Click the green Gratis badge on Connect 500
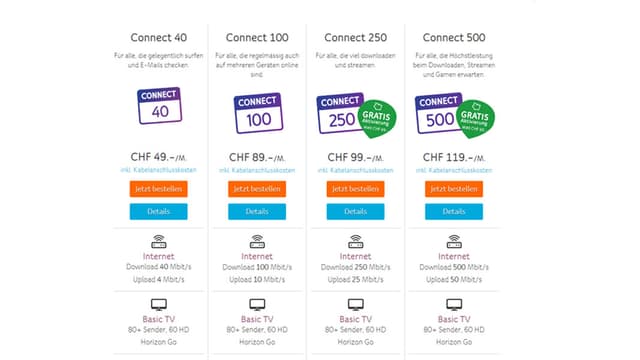The width and height of the screenshot is (640, 360). (475, 118)
